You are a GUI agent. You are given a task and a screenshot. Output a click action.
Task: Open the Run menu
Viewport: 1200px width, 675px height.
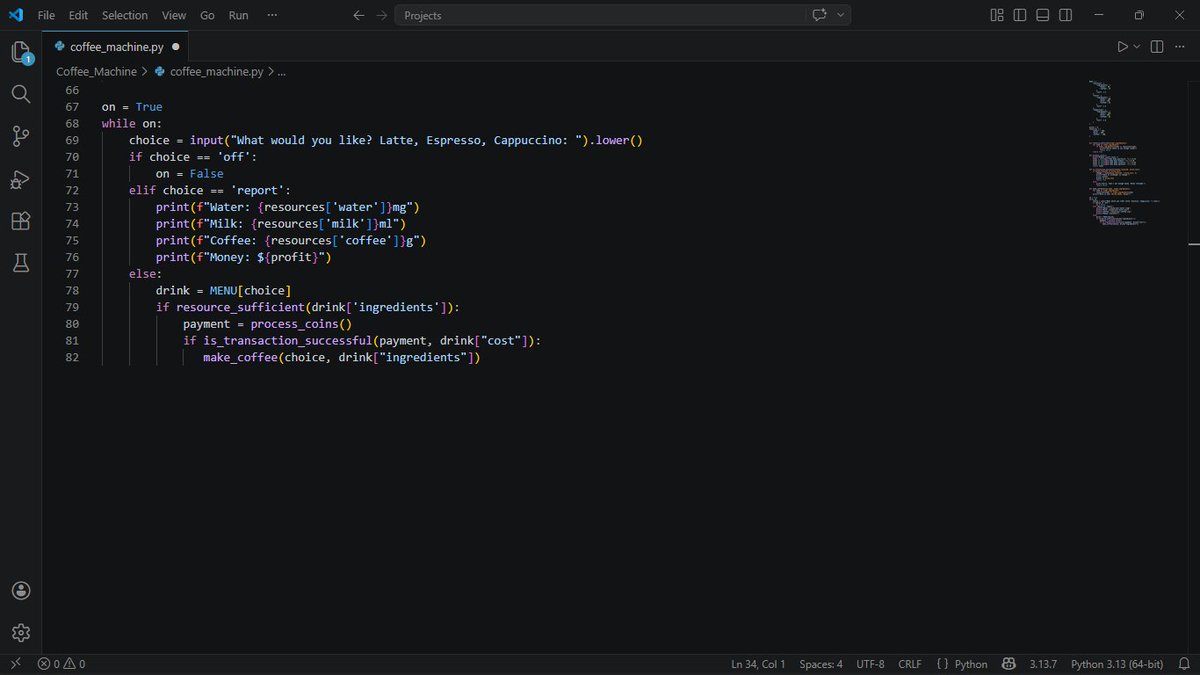coord(238,15)
